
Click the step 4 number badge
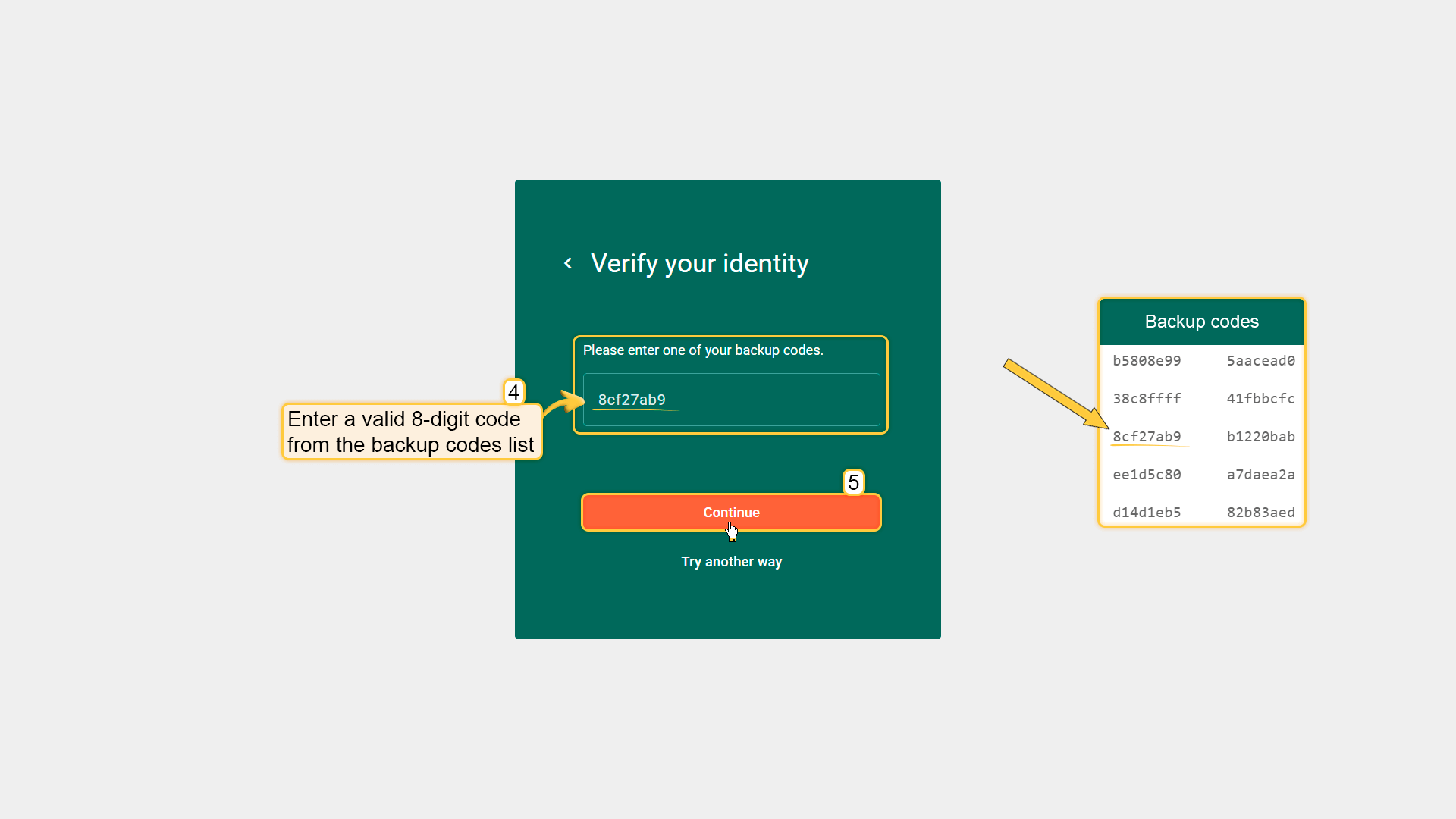pos(514,392)
